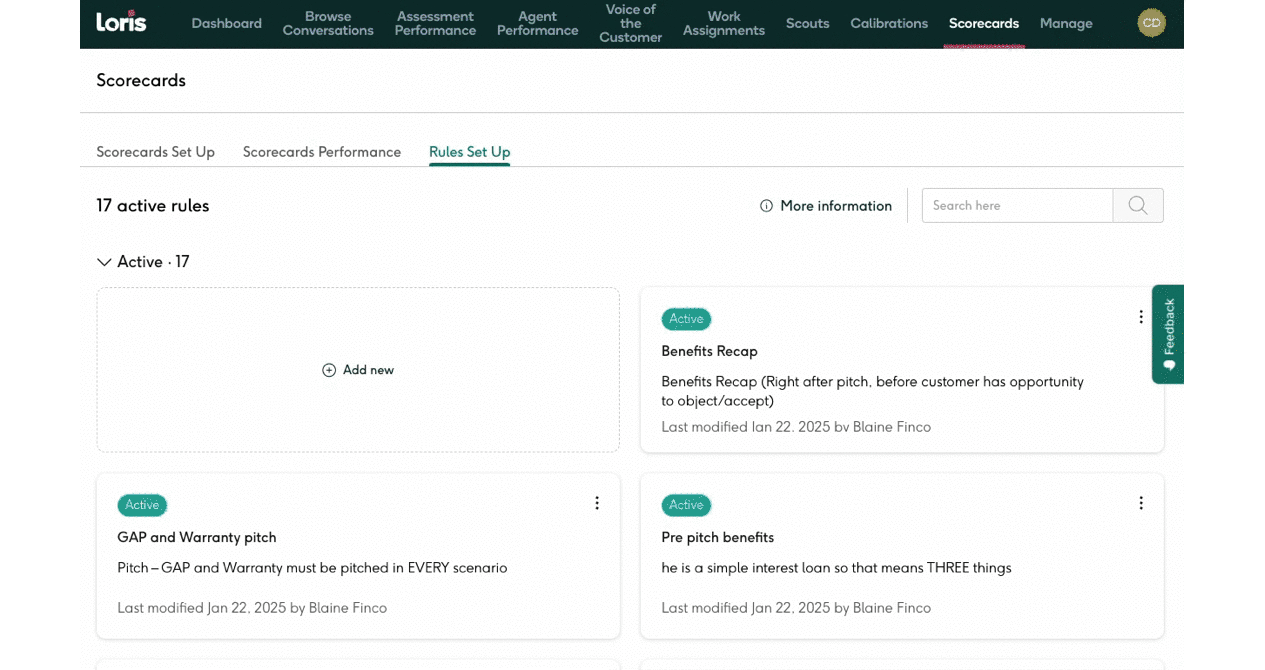Go to Scouts

pyautogui.click(x=807, y=23)
